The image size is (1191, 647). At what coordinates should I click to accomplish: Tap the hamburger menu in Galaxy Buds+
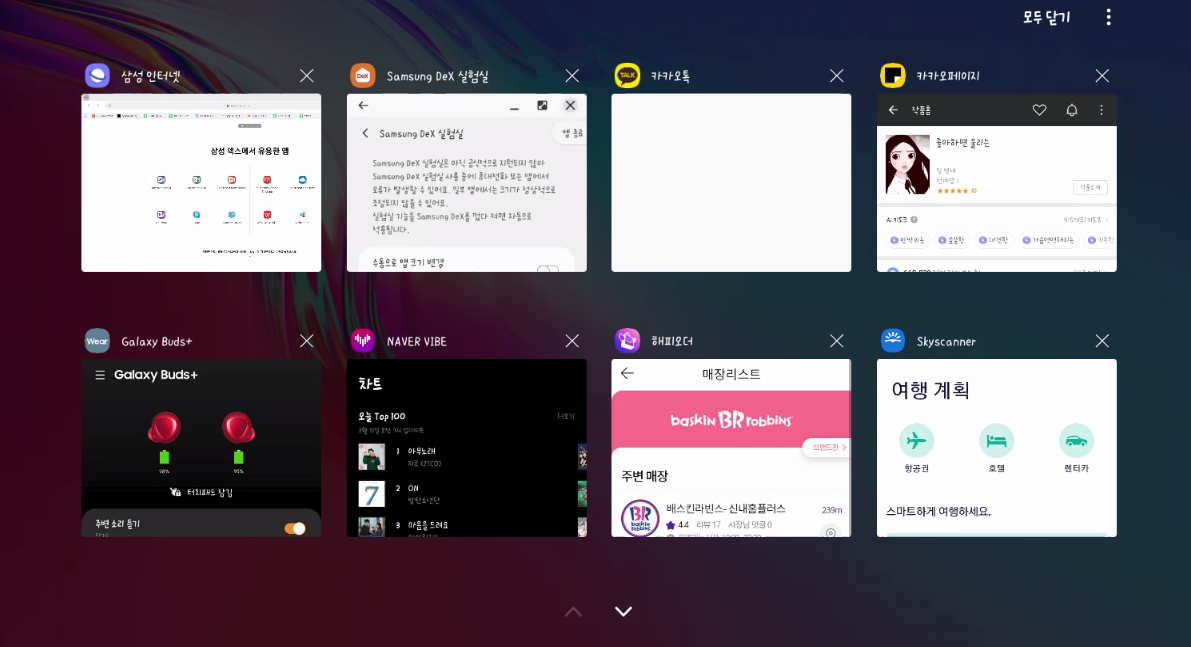click(100, 375)
